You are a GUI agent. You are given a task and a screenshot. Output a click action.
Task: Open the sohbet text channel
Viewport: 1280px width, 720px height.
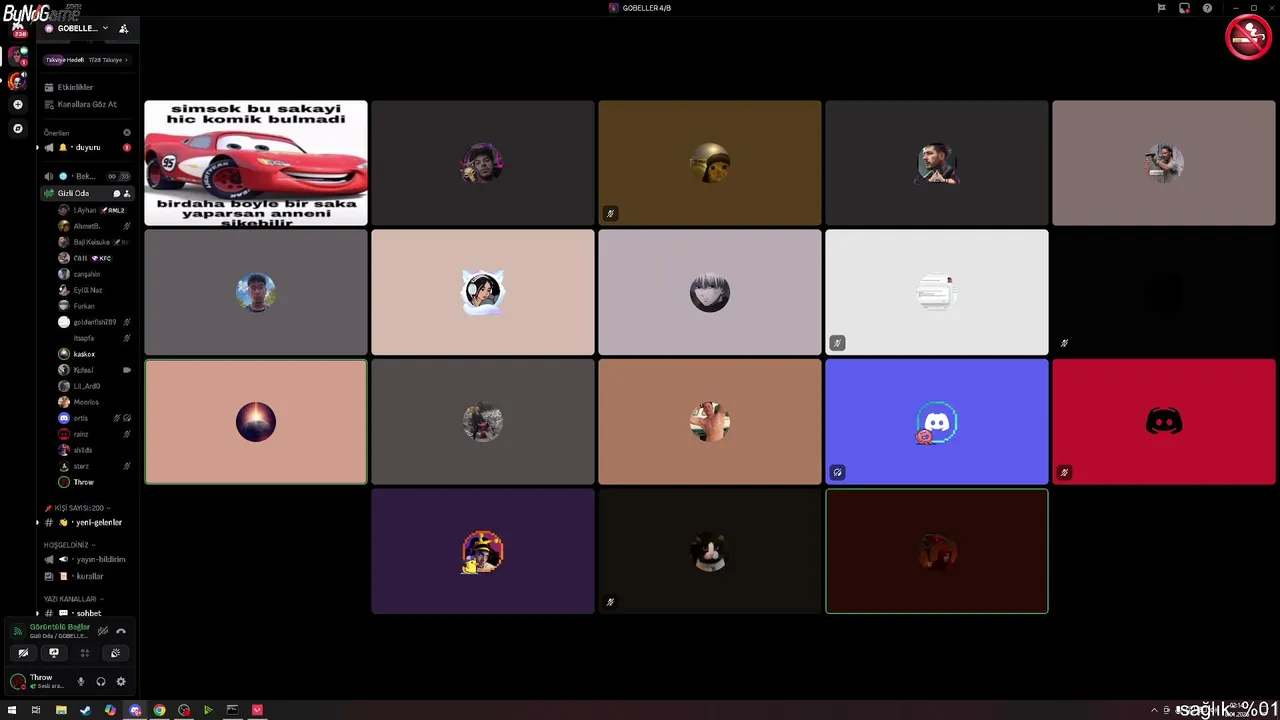point(88,613)
